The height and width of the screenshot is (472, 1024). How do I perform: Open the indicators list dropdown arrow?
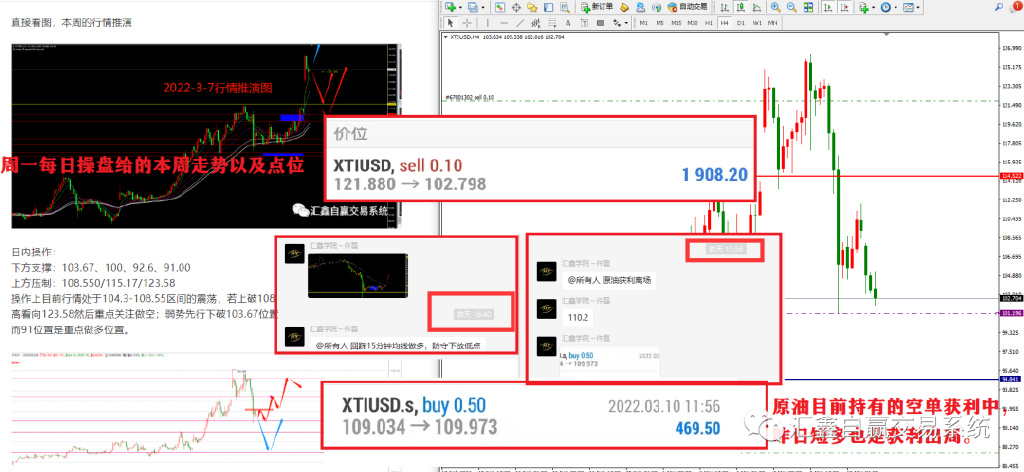874,7
